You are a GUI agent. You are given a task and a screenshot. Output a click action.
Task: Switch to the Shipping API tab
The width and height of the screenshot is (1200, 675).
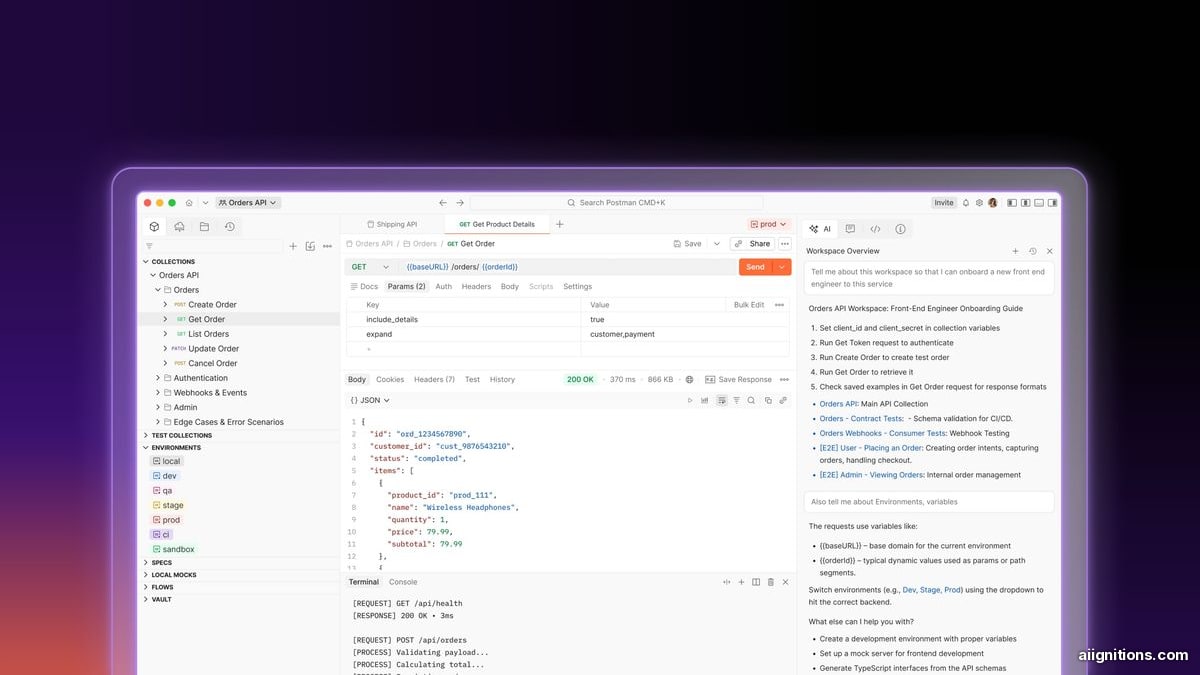click(x=392, y=224)
